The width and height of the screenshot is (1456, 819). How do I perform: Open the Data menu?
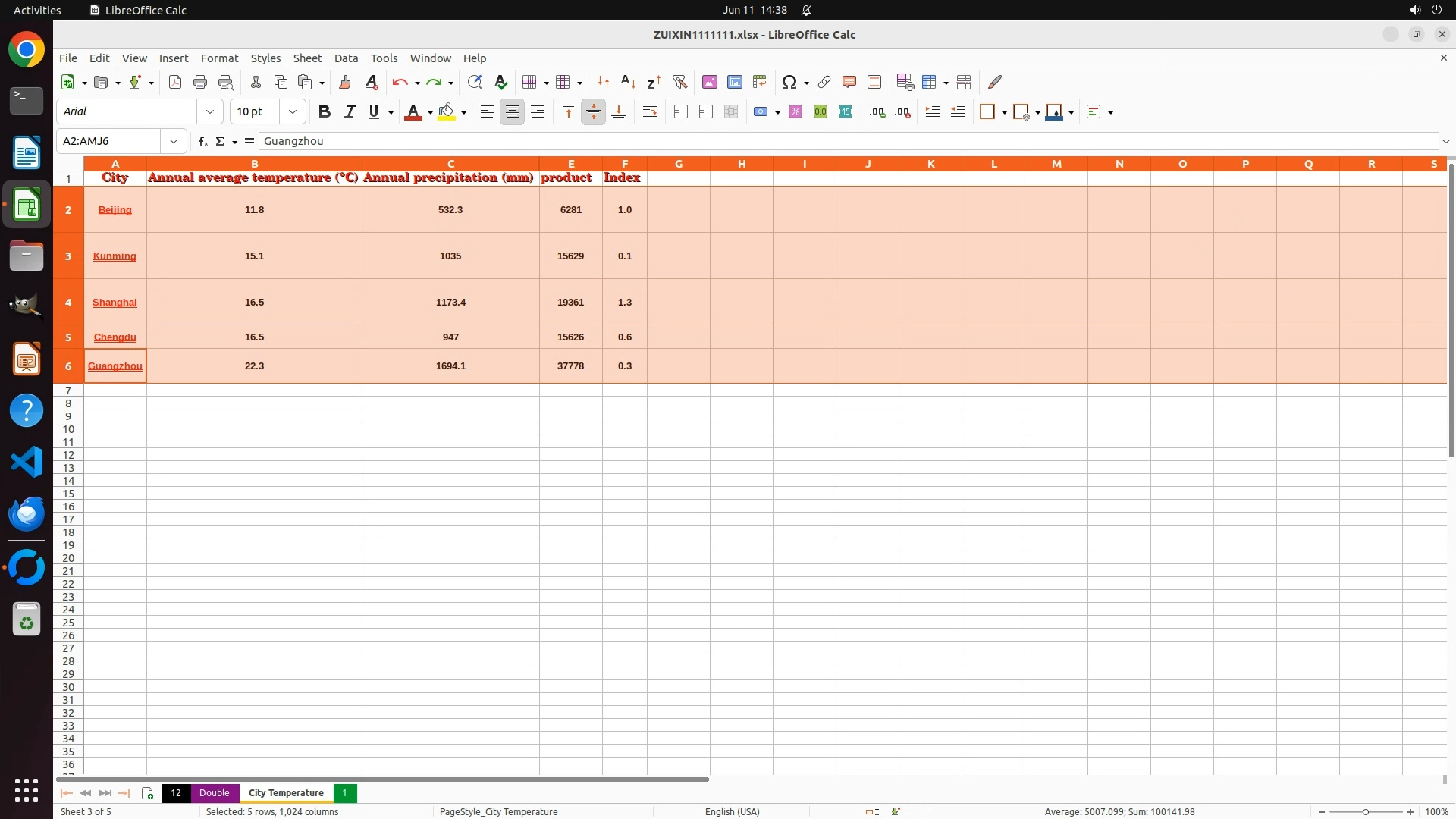pos(346,58)
